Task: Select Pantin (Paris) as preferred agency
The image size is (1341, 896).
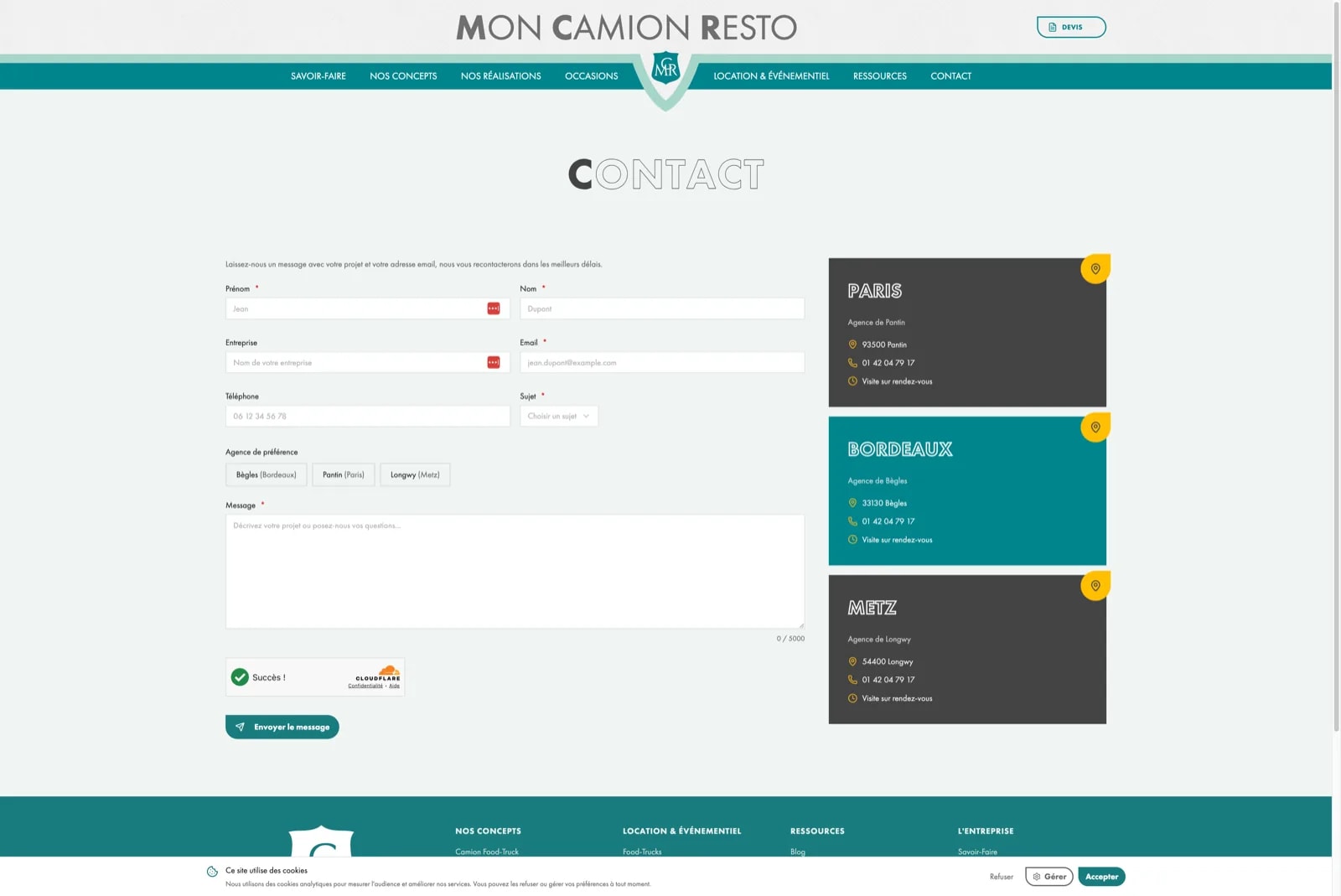Action: pos(343,474)
